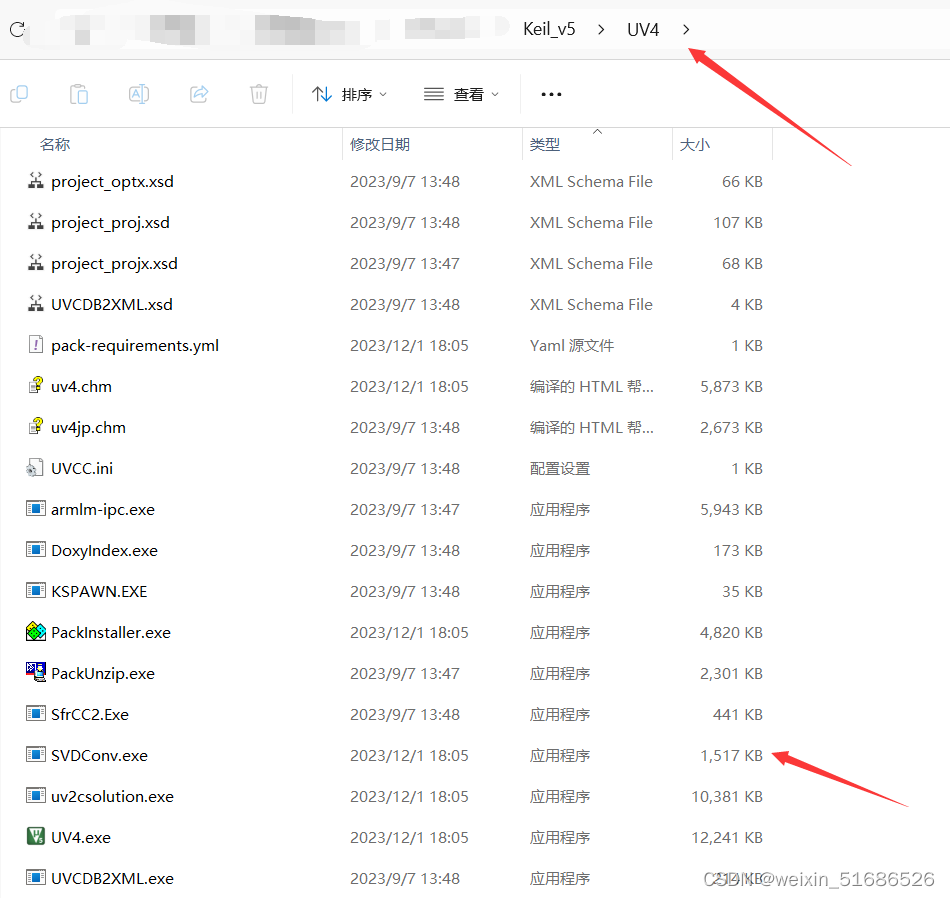Click the file name pack-requirements.yml

click(x=135, y=346)
